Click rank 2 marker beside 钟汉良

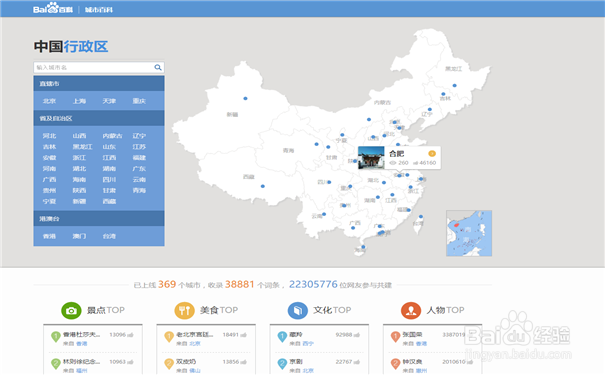coord(395,364)
